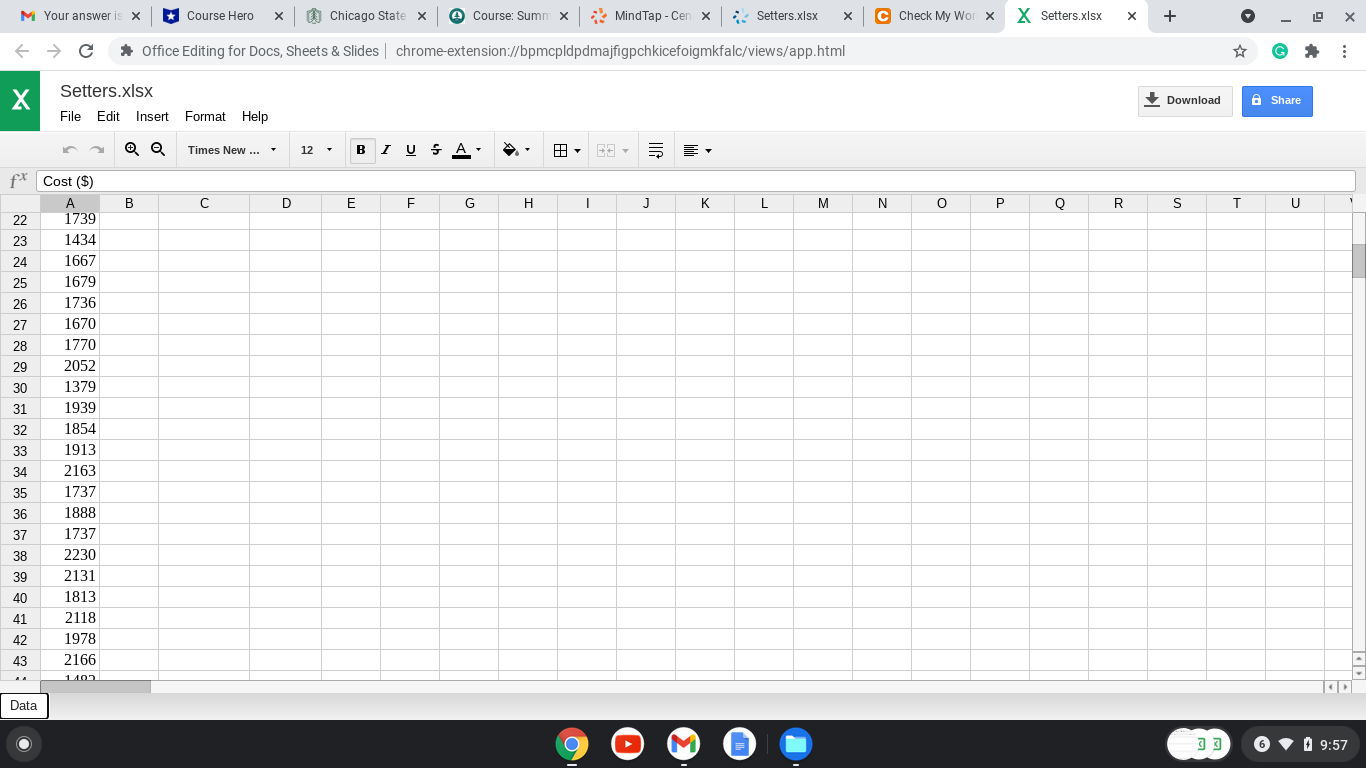The image size is (1366, 768).
Task: Open the Edit menu
Action: pyautogui.click(x=108, y=116)
